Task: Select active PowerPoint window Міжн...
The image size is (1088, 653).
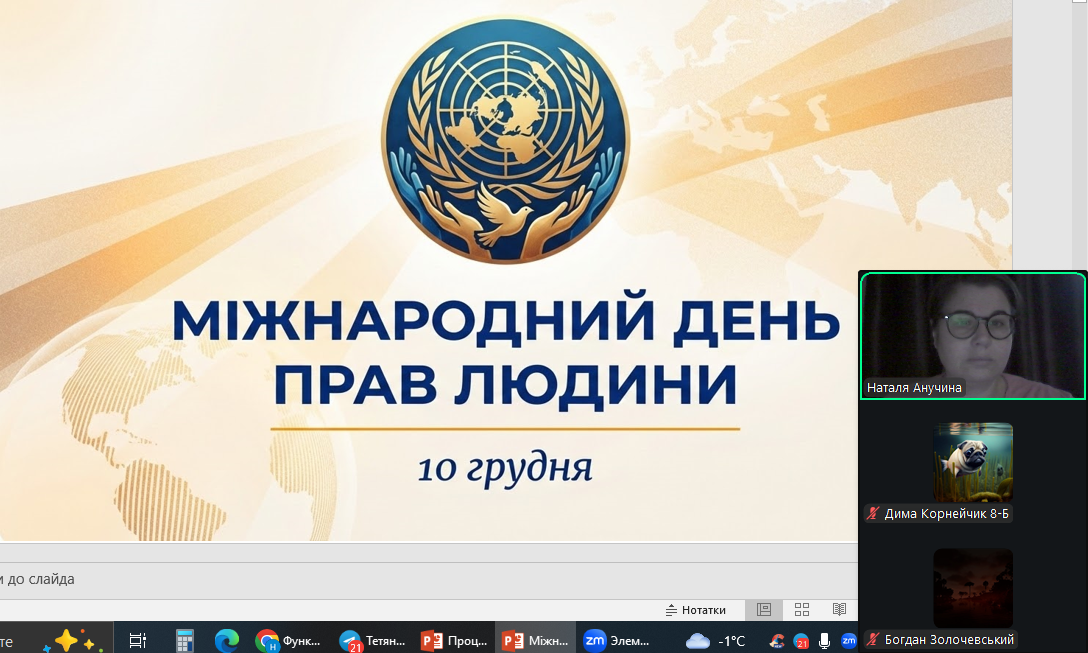Action: (535, 640)
